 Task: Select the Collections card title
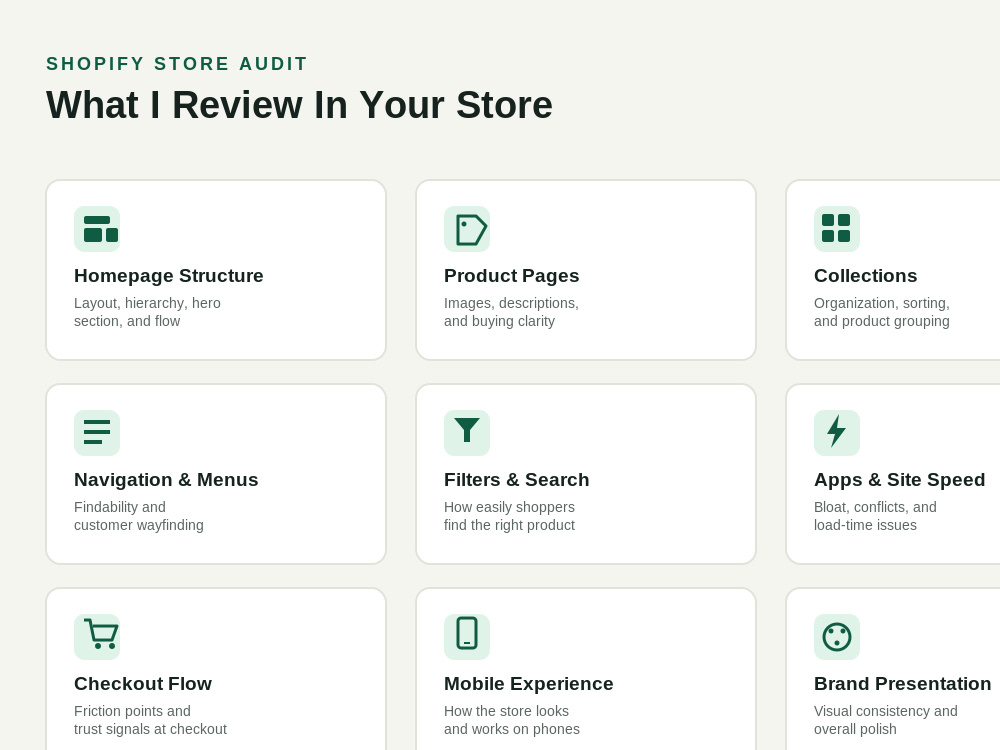tap(865, 276)
